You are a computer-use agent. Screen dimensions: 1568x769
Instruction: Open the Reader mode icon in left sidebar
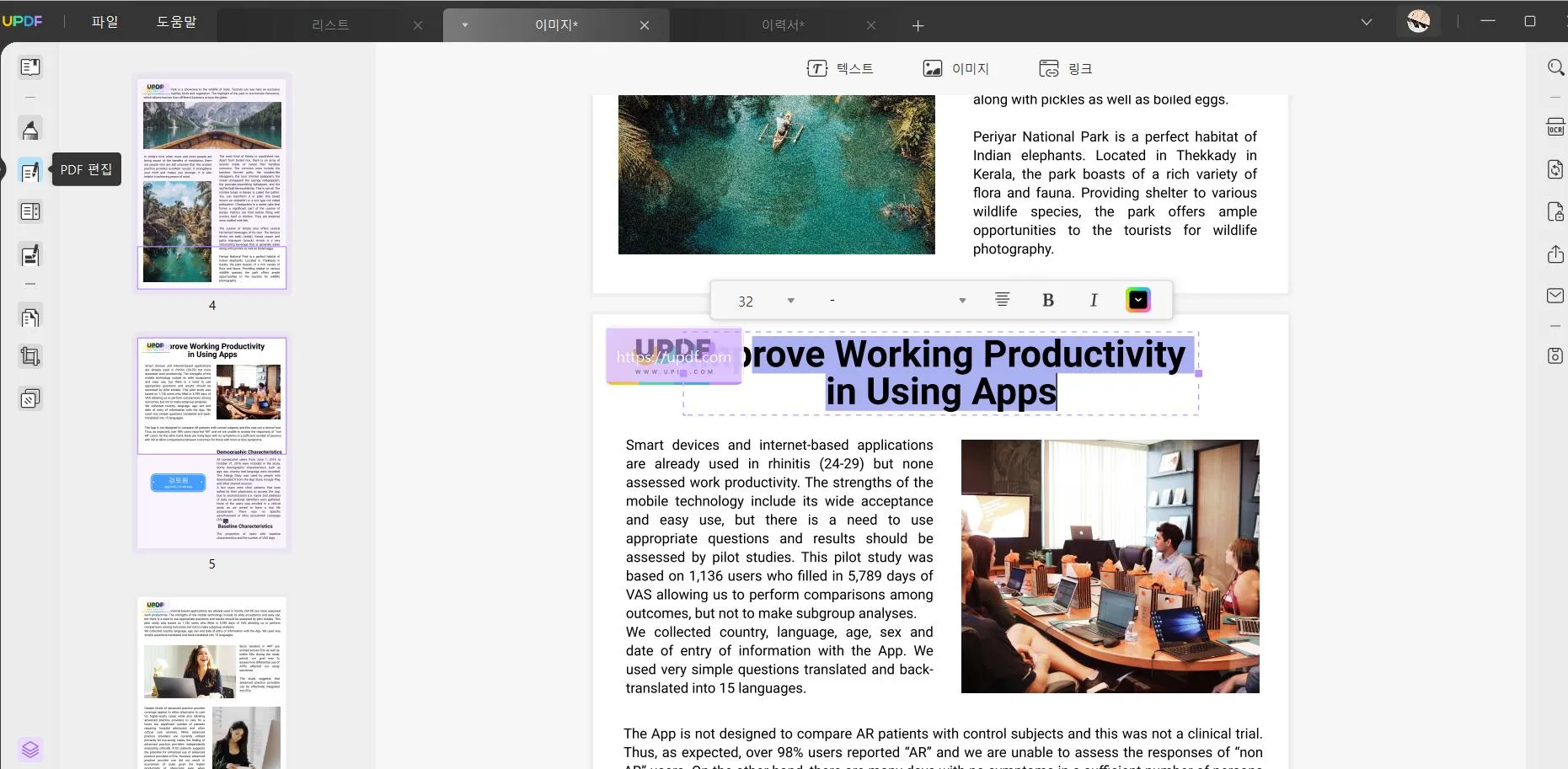(30, 67)
